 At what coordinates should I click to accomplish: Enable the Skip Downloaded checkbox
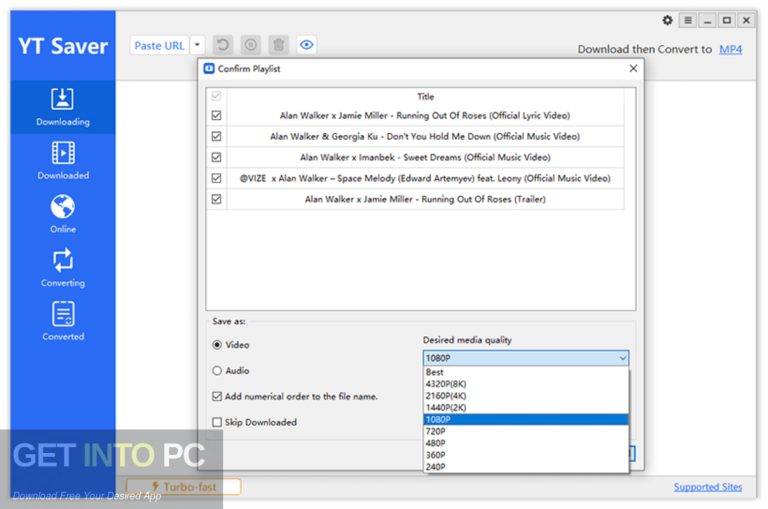point(217,422)
